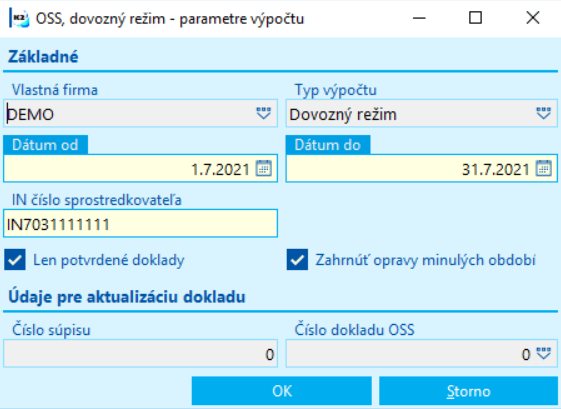Maximize the parameters dialog window

coord(475,18)
